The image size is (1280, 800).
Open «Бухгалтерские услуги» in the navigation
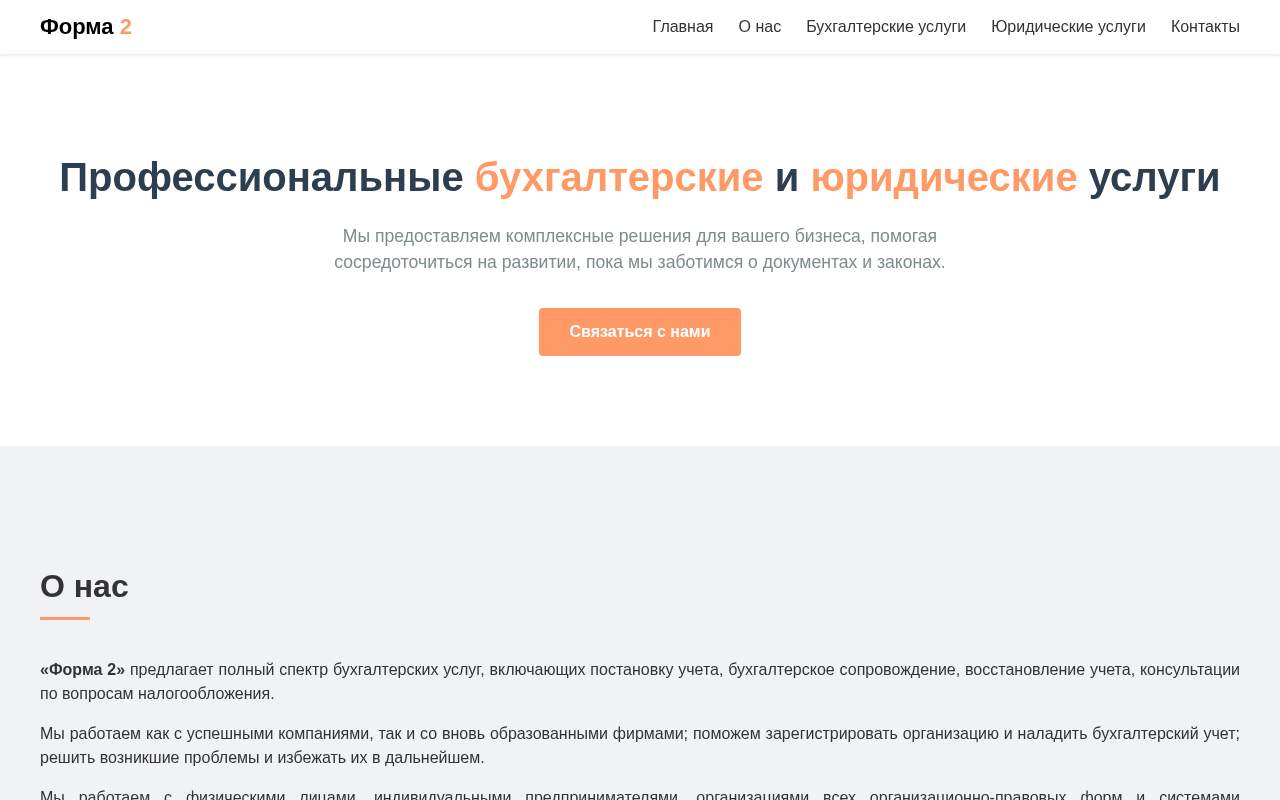[886, 27]
